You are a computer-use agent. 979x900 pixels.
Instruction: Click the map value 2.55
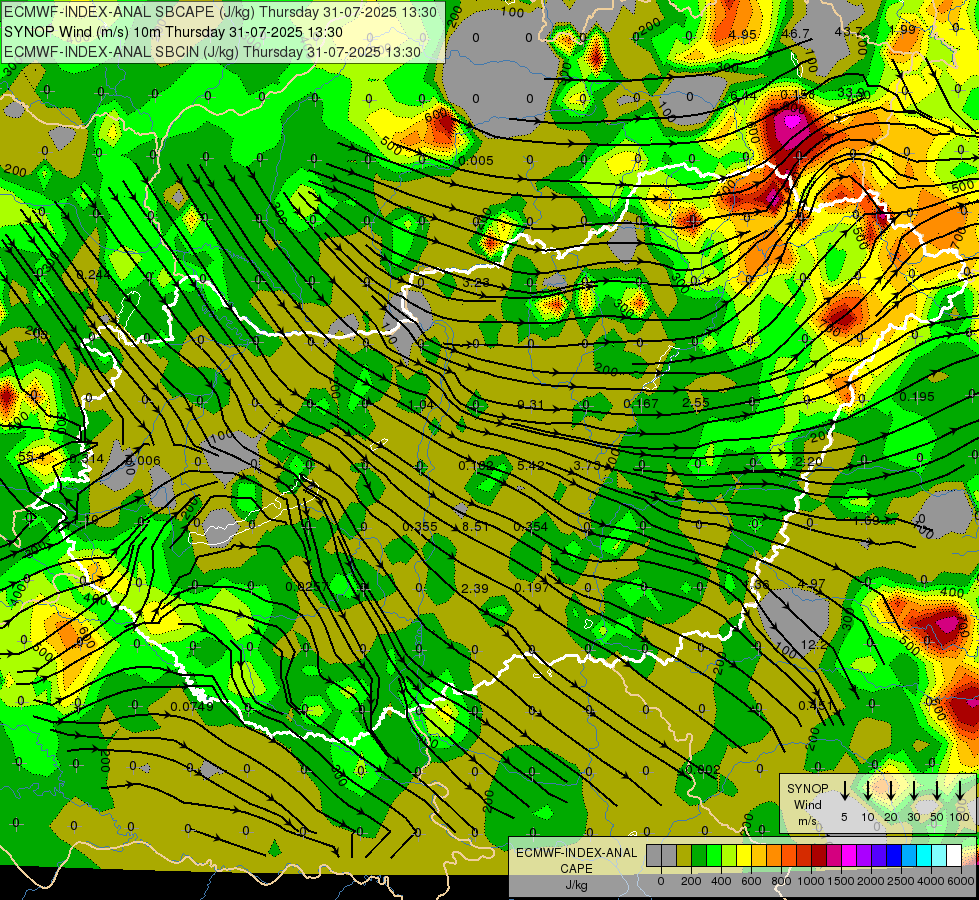point(696,402)
